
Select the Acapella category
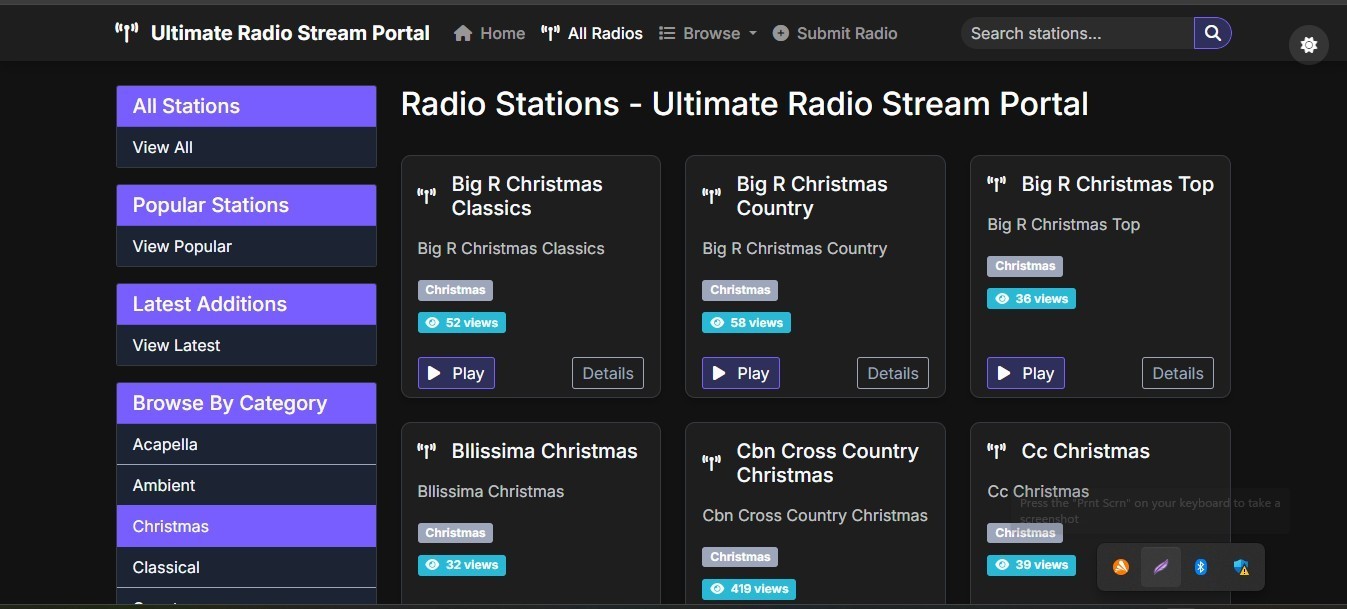pos(246,444)
